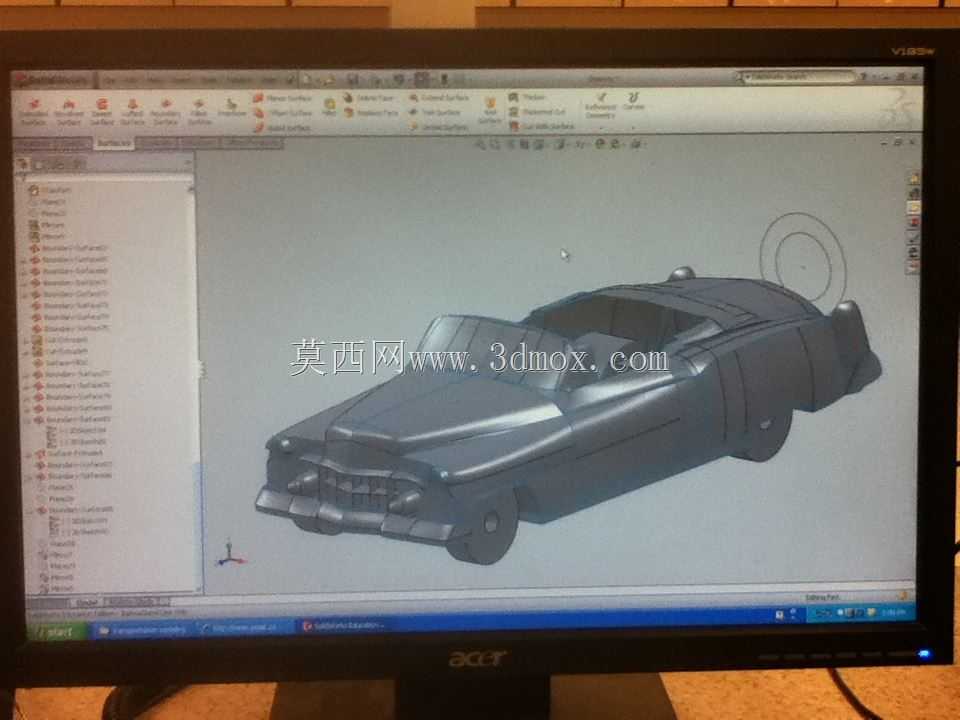Open the Help menu in menu bar
Viewport: 960px width, 720px height.
click(268, 80)
